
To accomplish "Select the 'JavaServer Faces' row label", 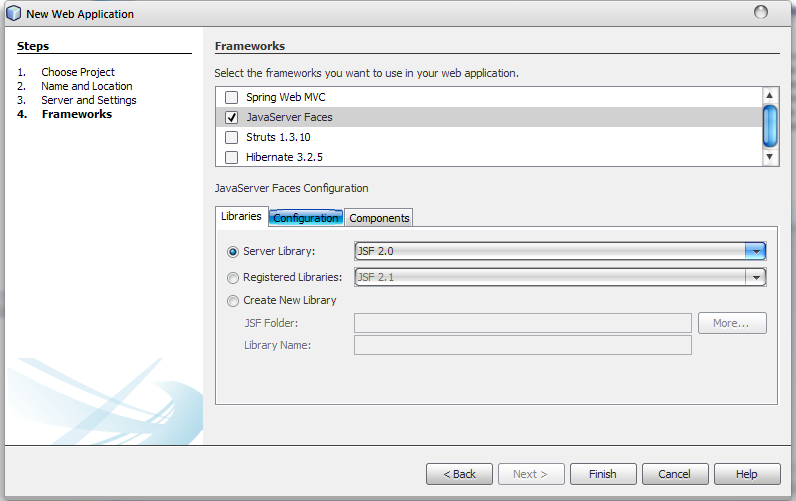I will pyautogui.click(x=289, y=117).
